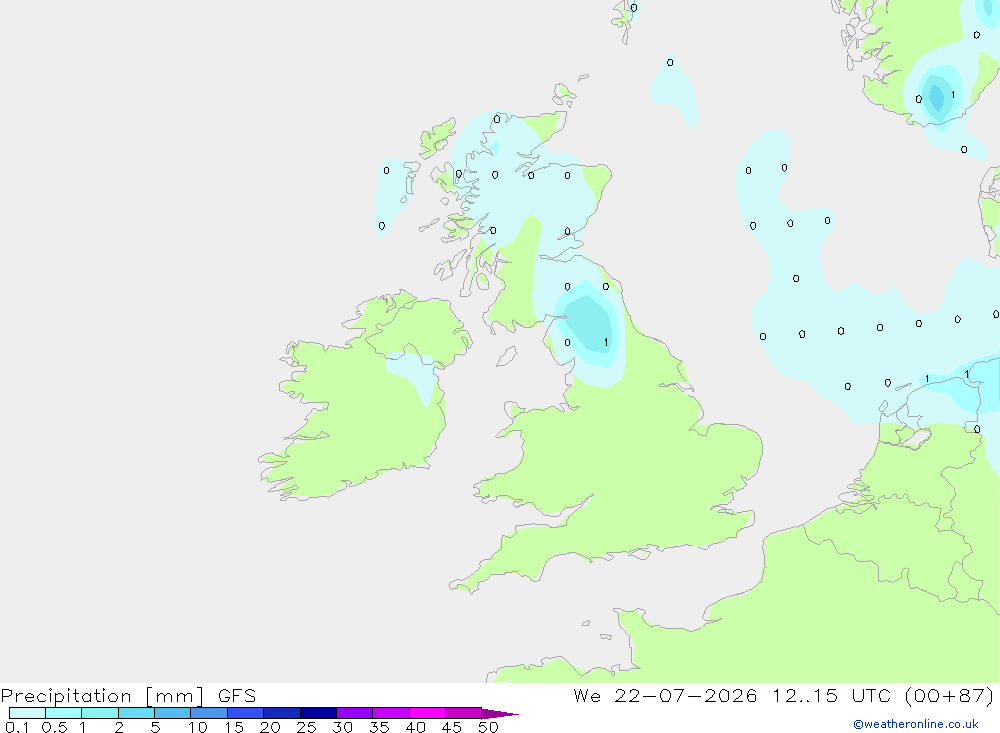Select the 40–45 mm magenta legend swatch
The width and height of the screenshot is (1000, 733).
(x=427, y=713)
